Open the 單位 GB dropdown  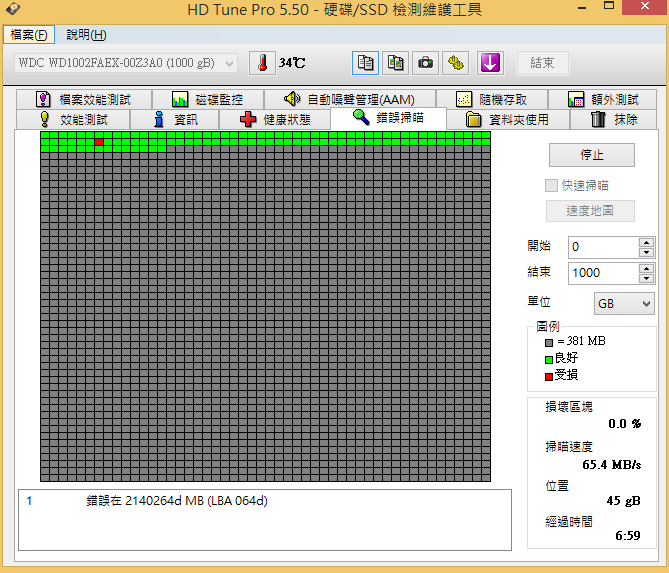click(624, 304)
